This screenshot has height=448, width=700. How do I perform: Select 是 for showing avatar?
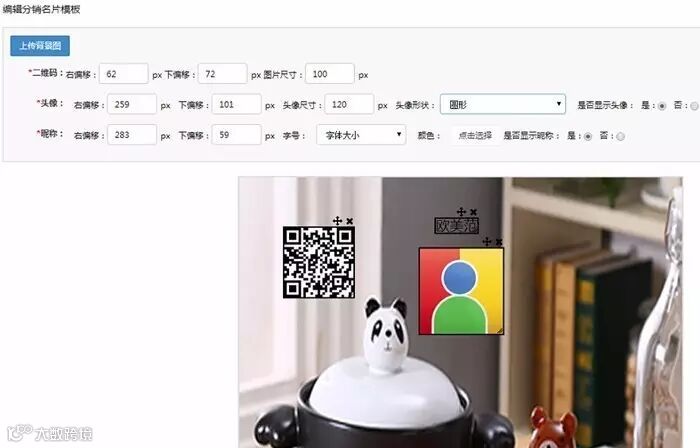click(662, 106)
